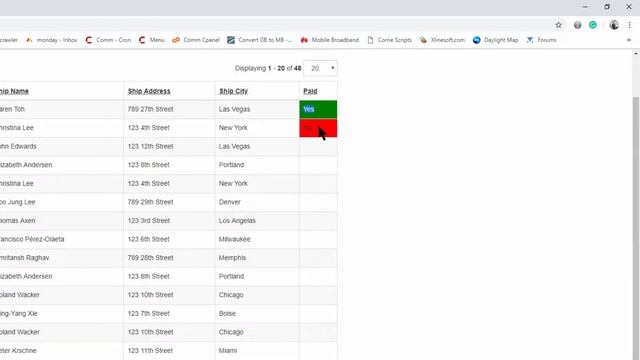Click the Boise city cell
Viewport: 640px width, 360px height.
257,313
